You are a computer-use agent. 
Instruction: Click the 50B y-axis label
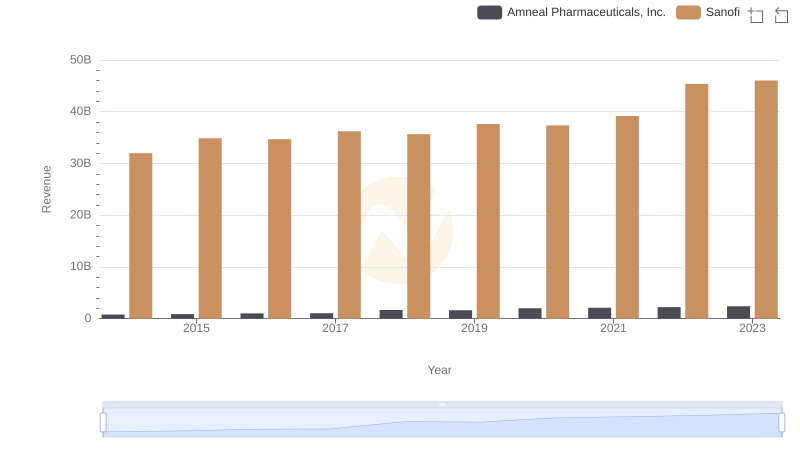[81, 60]
